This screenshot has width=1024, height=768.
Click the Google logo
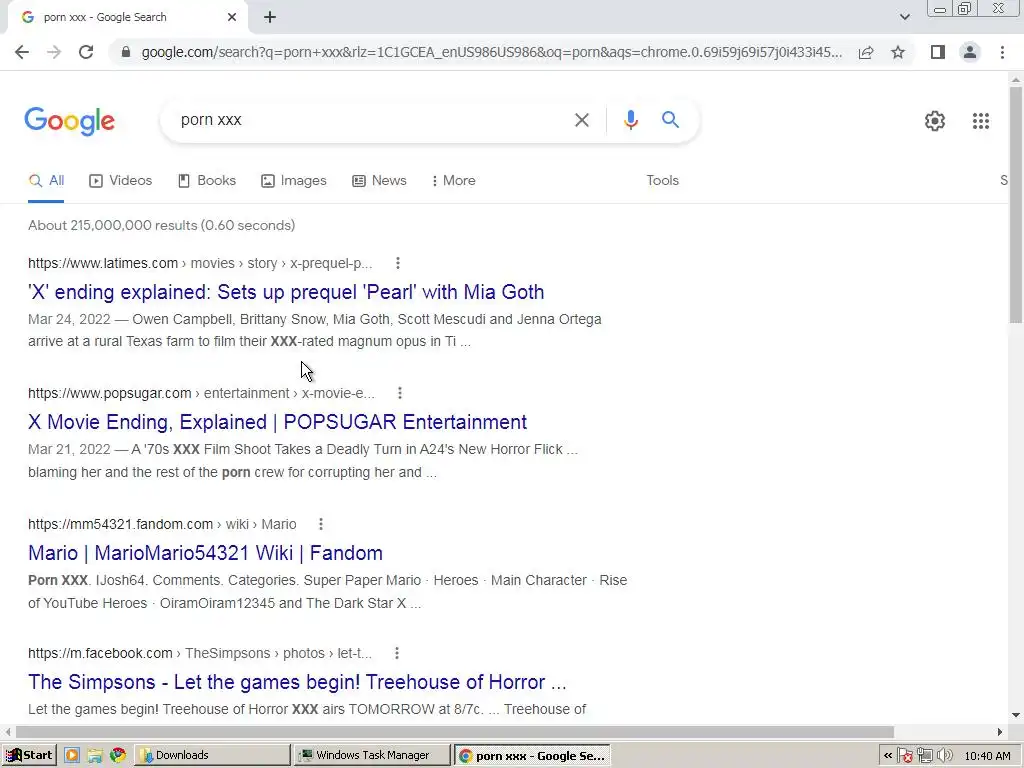tap(69, 121)
